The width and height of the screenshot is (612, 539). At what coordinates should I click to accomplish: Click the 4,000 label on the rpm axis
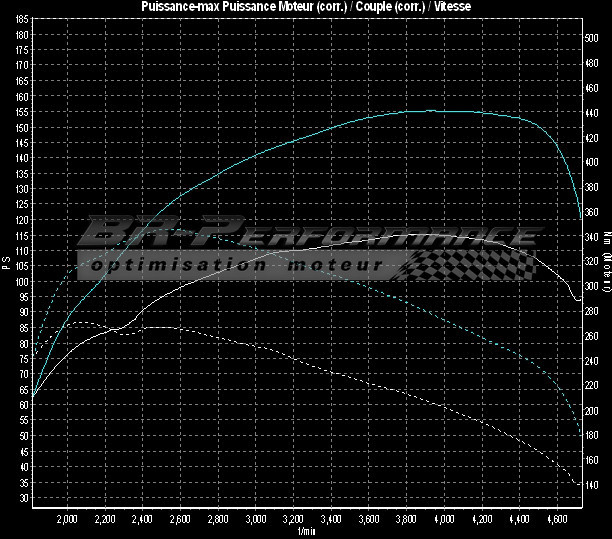pyautogui.click(x=444, y=520)
